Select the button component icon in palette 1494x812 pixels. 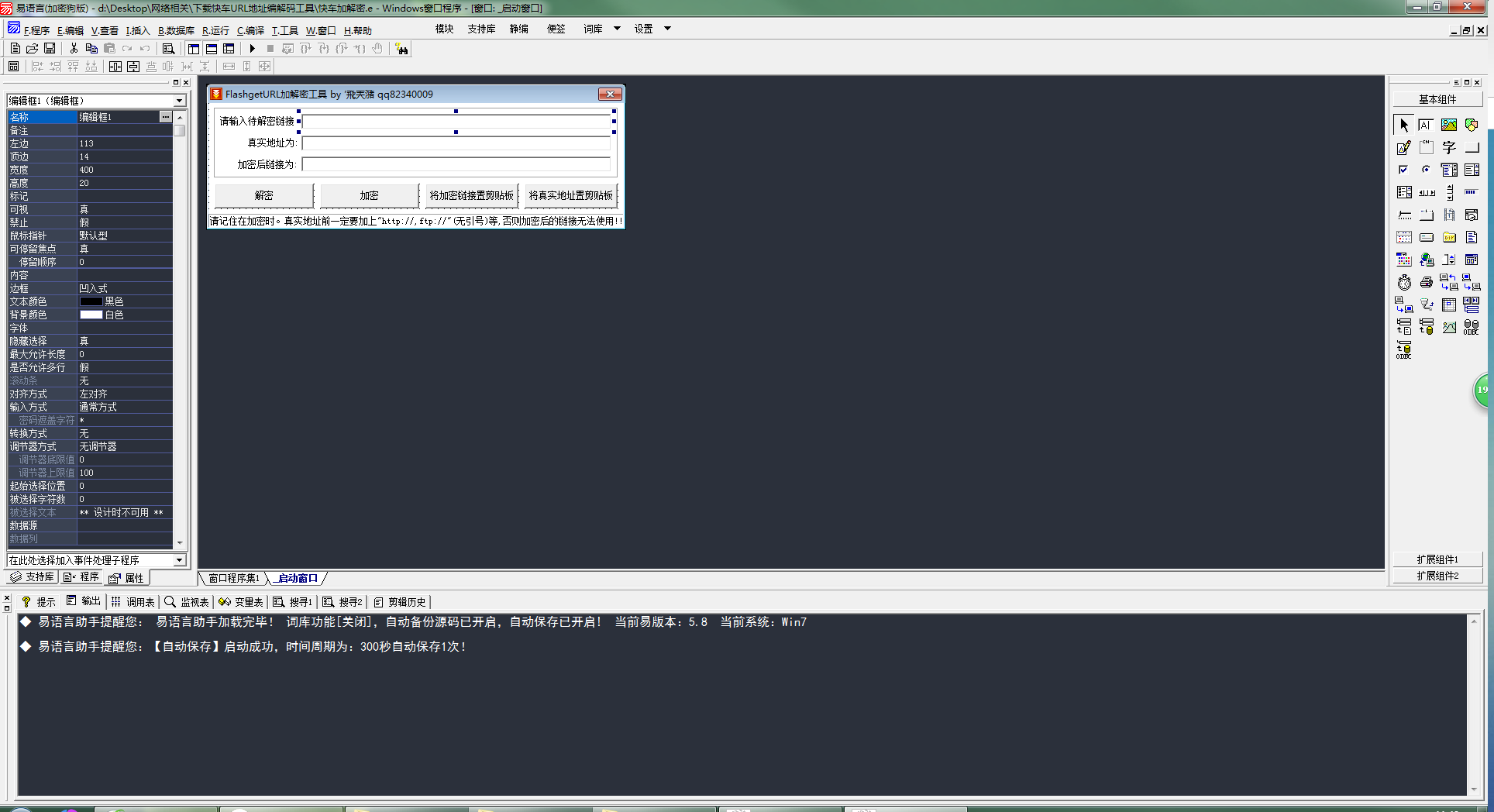(x=1472, y=147)
